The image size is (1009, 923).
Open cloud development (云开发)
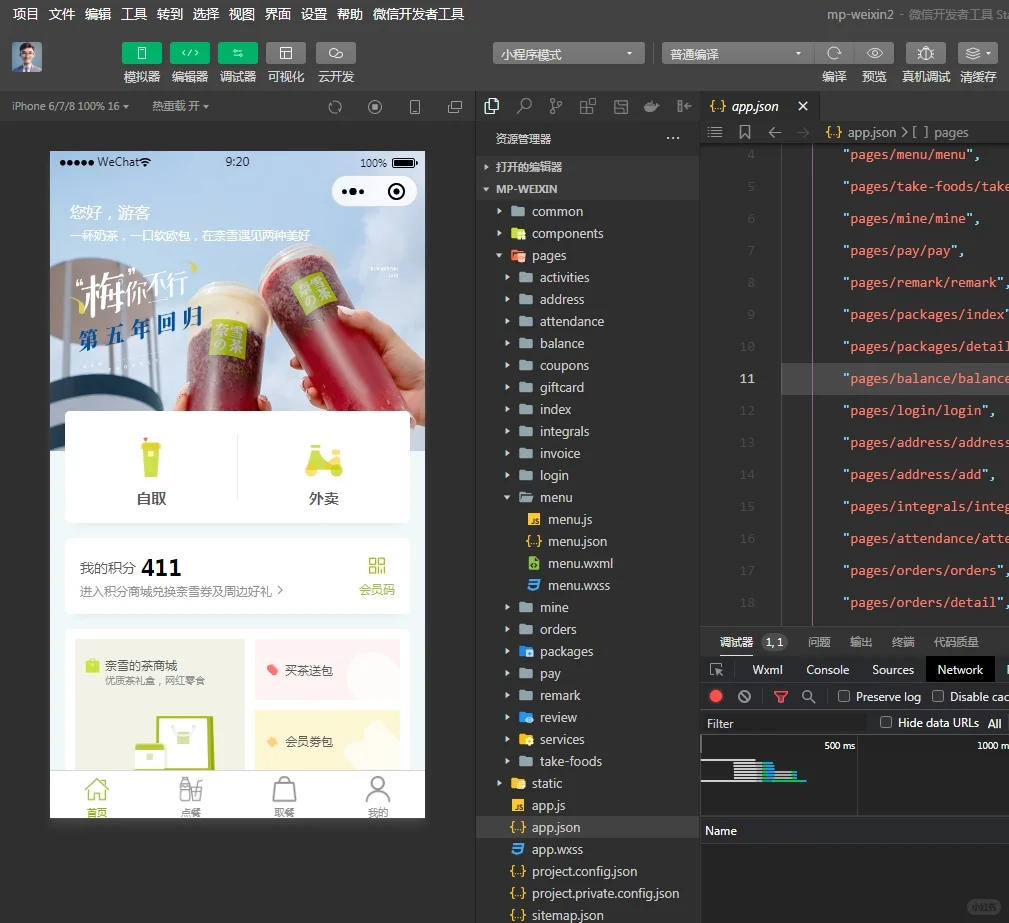tap(336, 53)
